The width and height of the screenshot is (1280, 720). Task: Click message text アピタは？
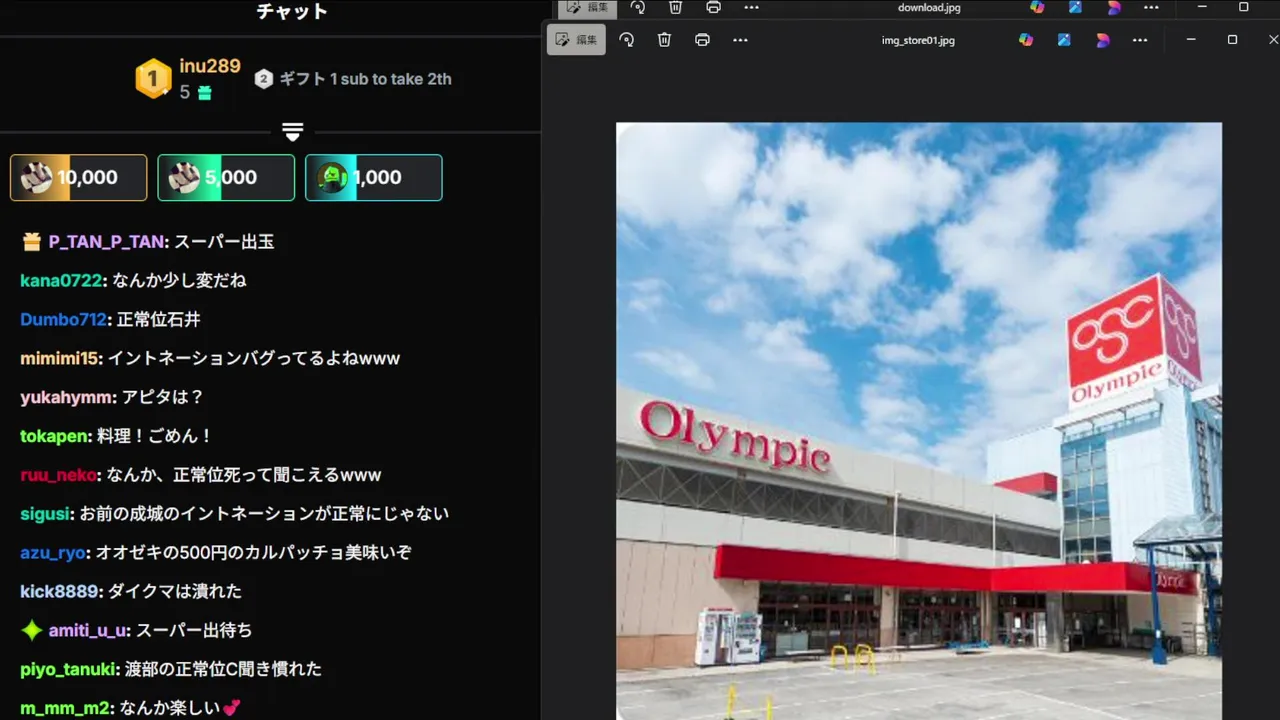point(163,397)
